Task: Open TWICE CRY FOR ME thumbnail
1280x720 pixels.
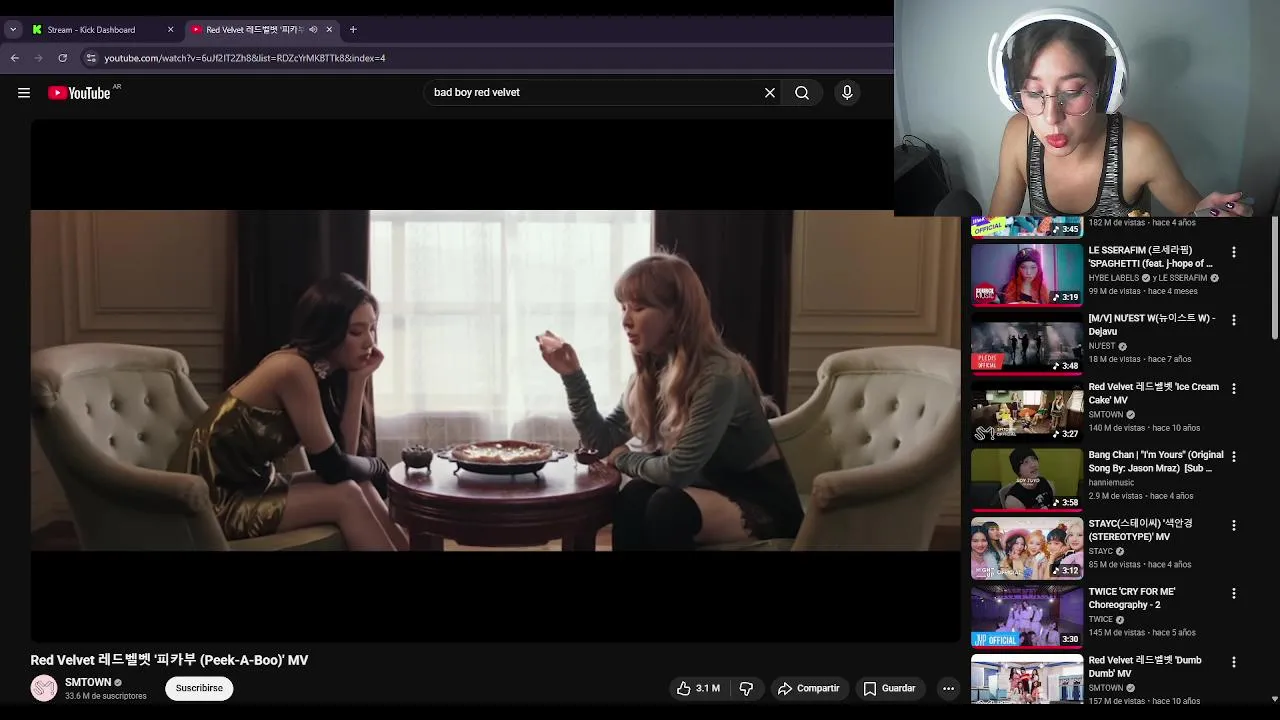Action: [x=1027, y=616]
